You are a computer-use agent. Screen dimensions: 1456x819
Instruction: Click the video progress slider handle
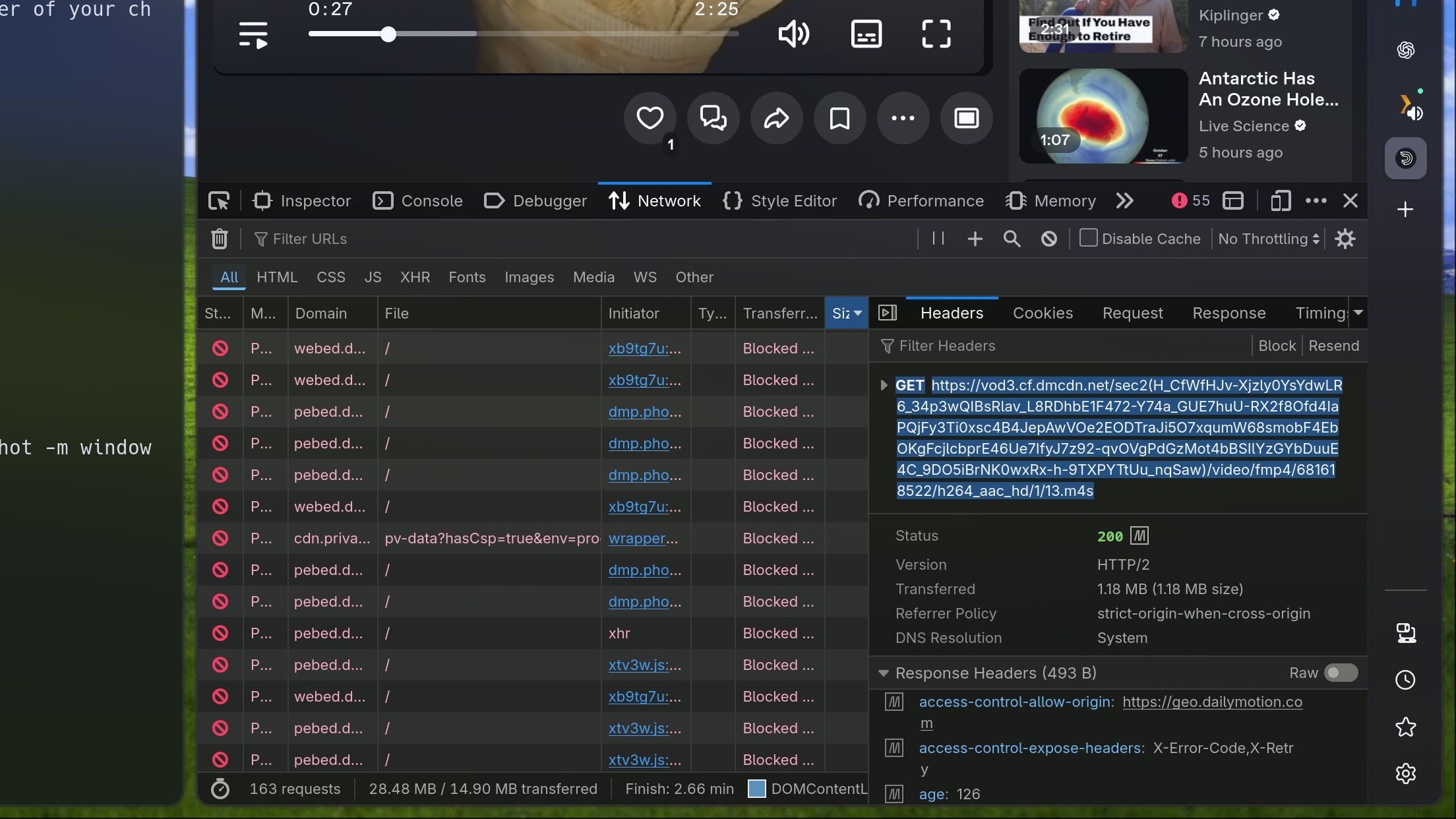pos(388,34)
